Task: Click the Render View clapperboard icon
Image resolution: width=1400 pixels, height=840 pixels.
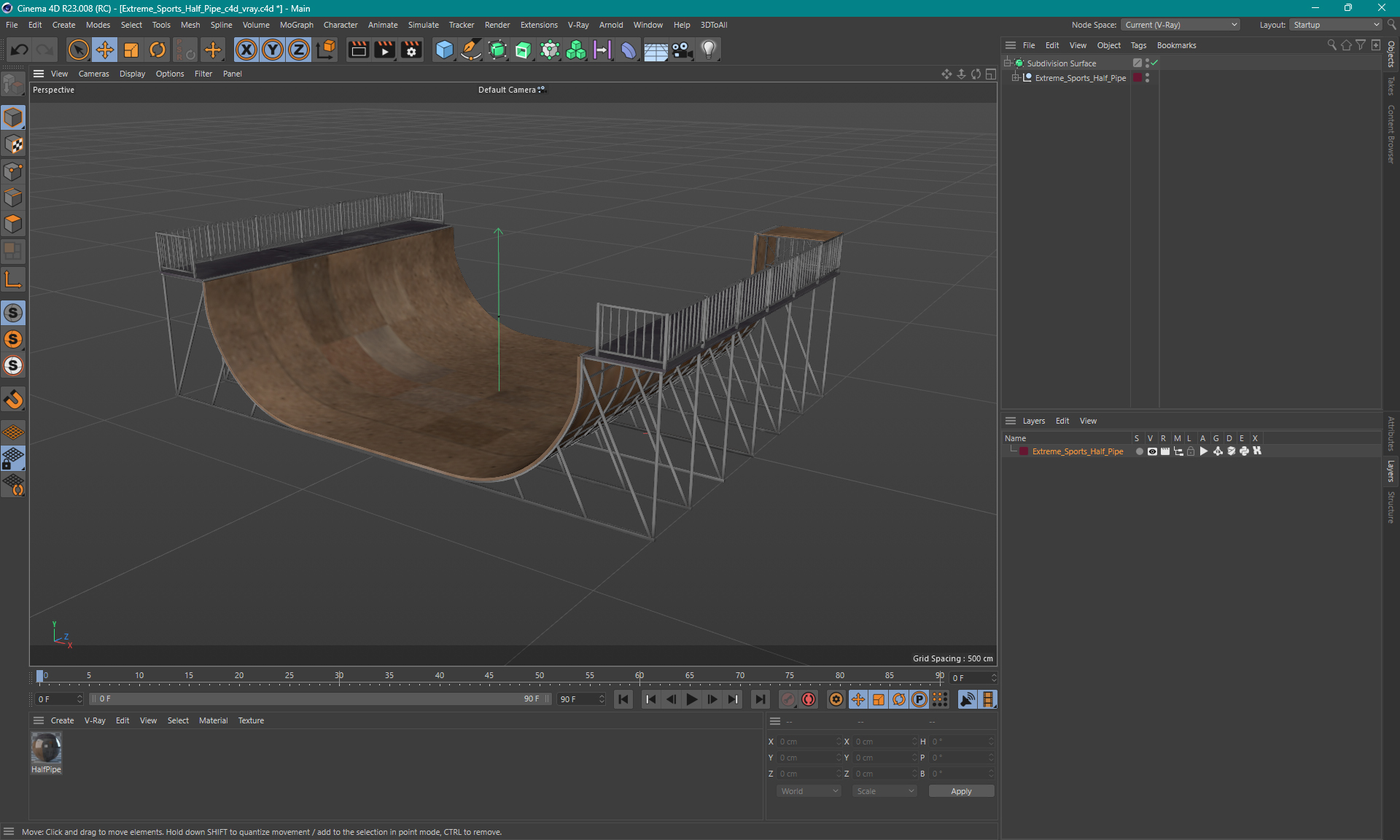Action: pos(358,50)
